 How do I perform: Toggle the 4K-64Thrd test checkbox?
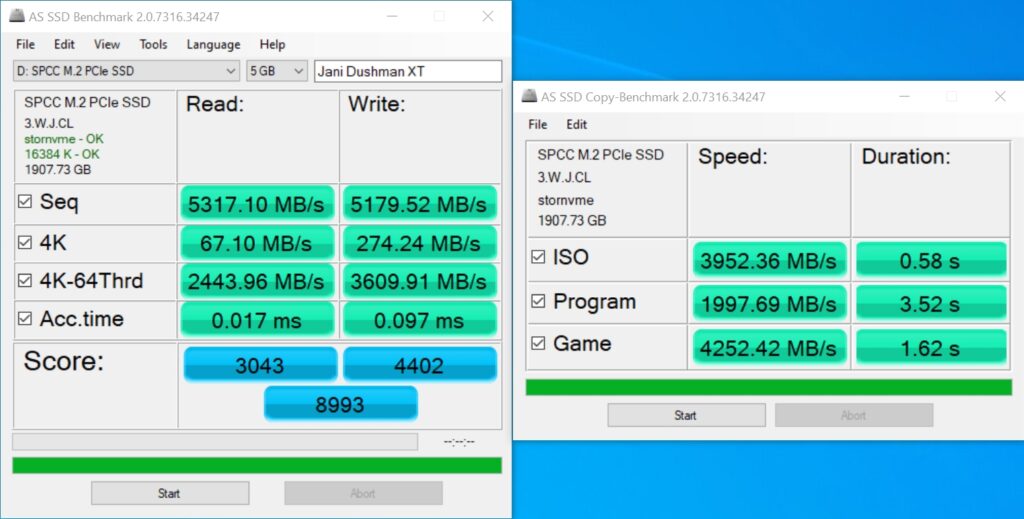[x=25, y=281]
